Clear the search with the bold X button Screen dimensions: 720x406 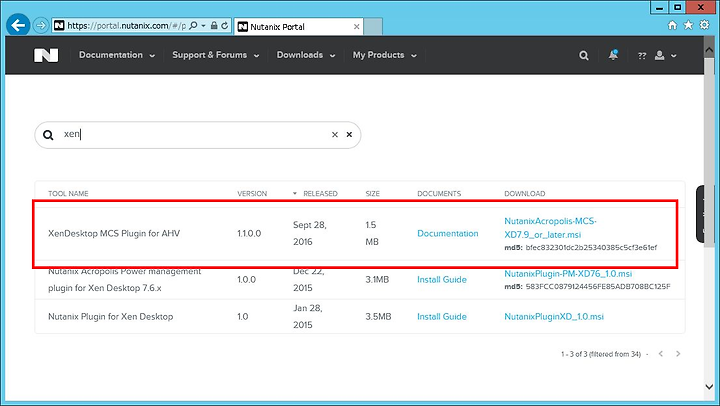349,135
